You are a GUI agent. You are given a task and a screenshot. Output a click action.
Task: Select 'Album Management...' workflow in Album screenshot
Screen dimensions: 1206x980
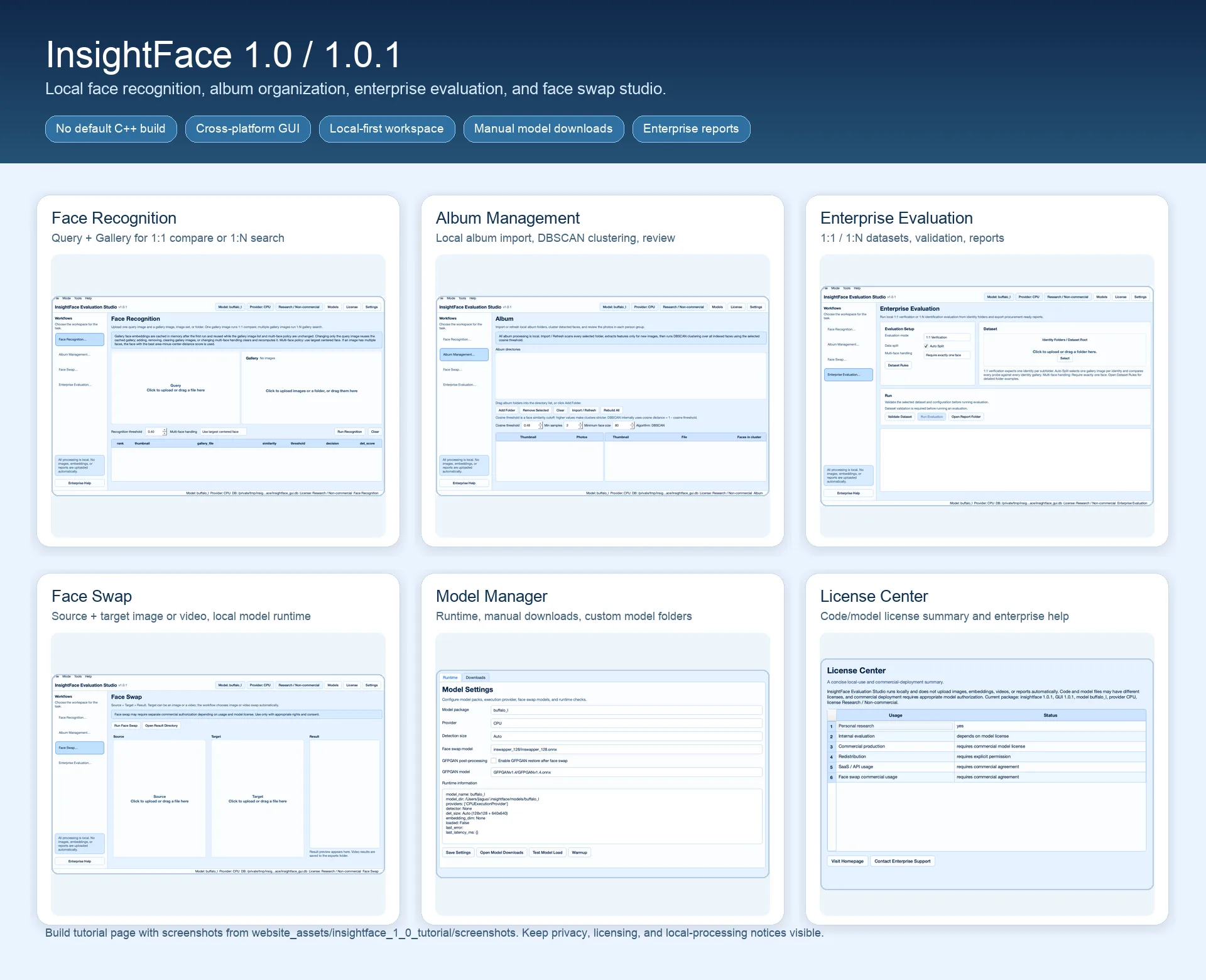[464, 354]
